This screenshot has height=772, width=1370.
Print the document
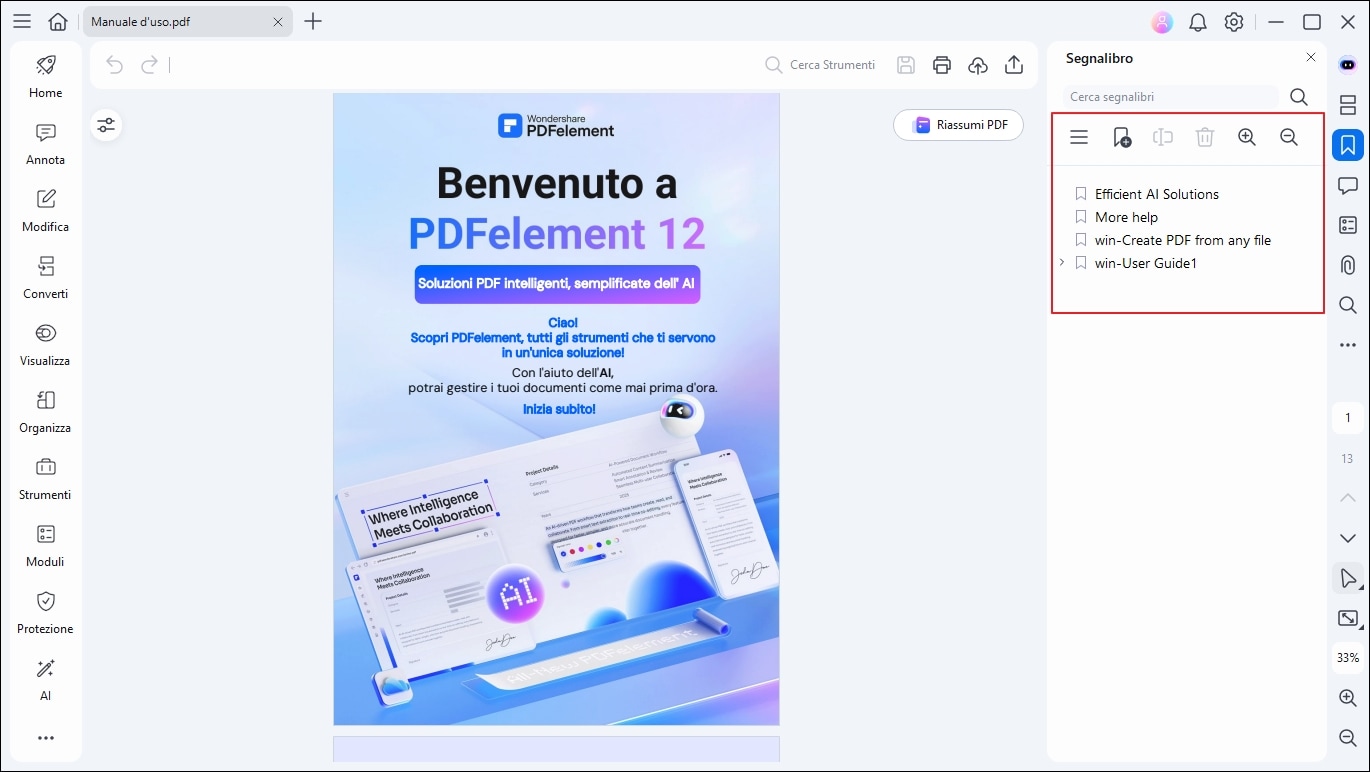coord(941,64)
